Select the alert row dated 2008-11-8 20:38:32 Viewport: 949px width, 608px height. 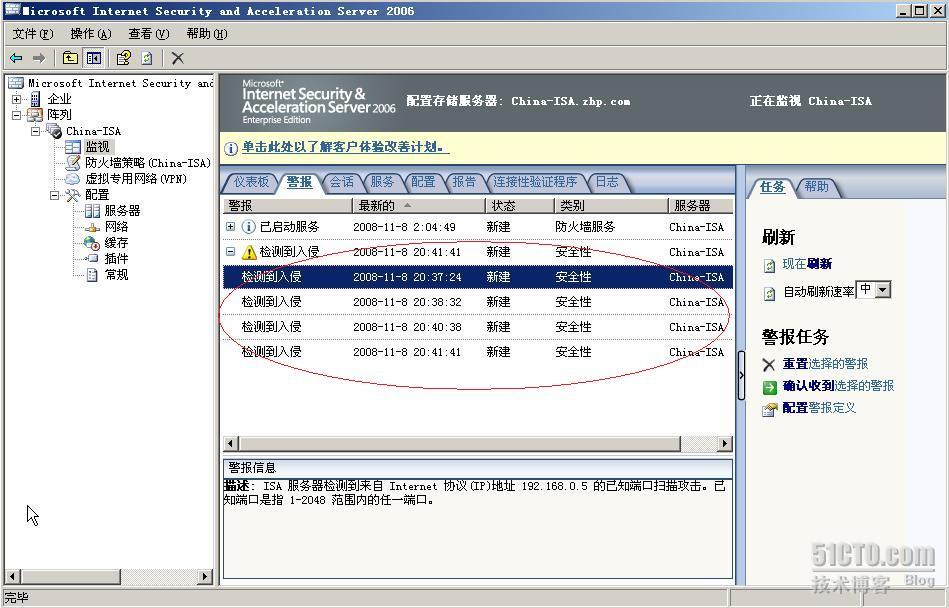click(x=478, y=302)
